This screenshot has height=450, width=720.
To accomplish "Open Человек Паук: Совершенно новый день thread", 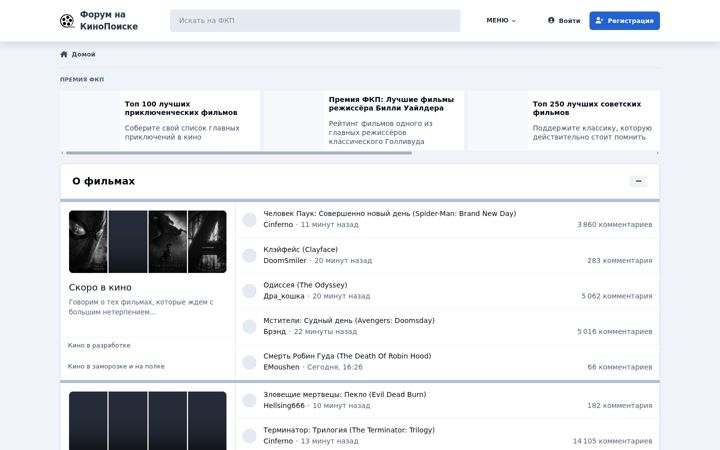I will click(x=390, y=214).
